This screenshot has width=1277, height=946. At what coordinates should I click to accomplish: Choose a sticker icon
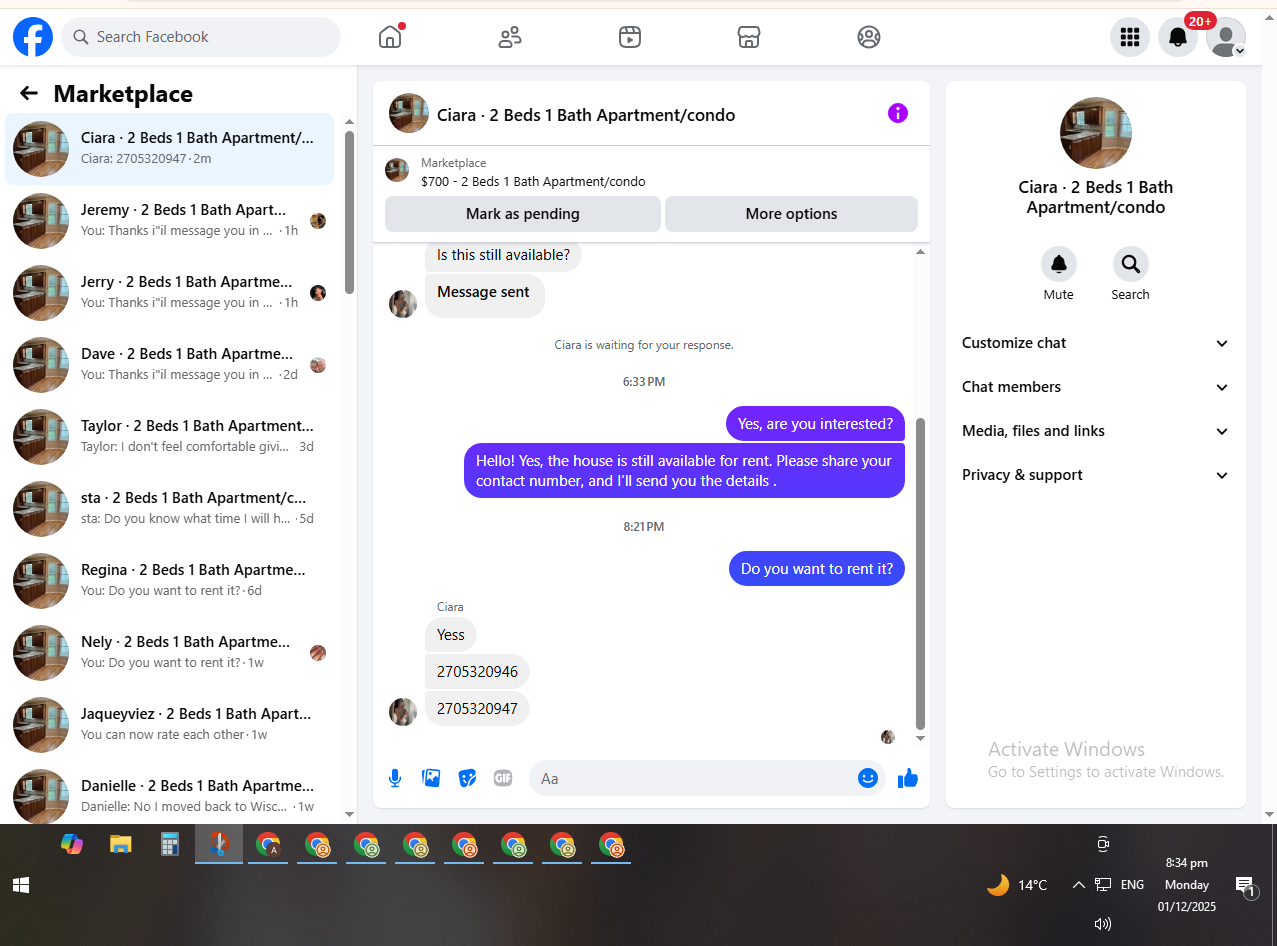467,778
